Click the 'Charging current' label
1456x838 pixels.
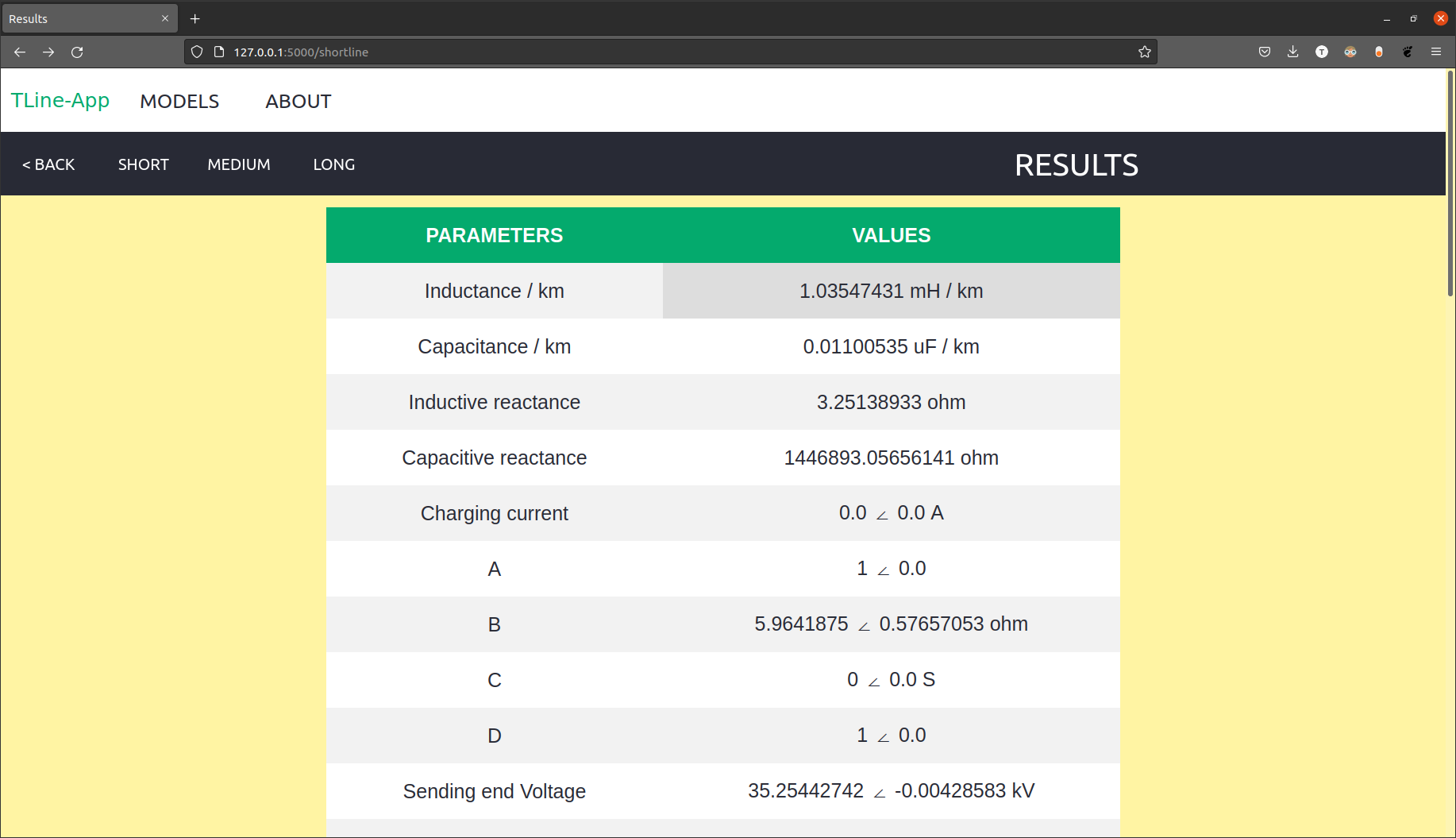pyautogui.click(x=495, y=513)
